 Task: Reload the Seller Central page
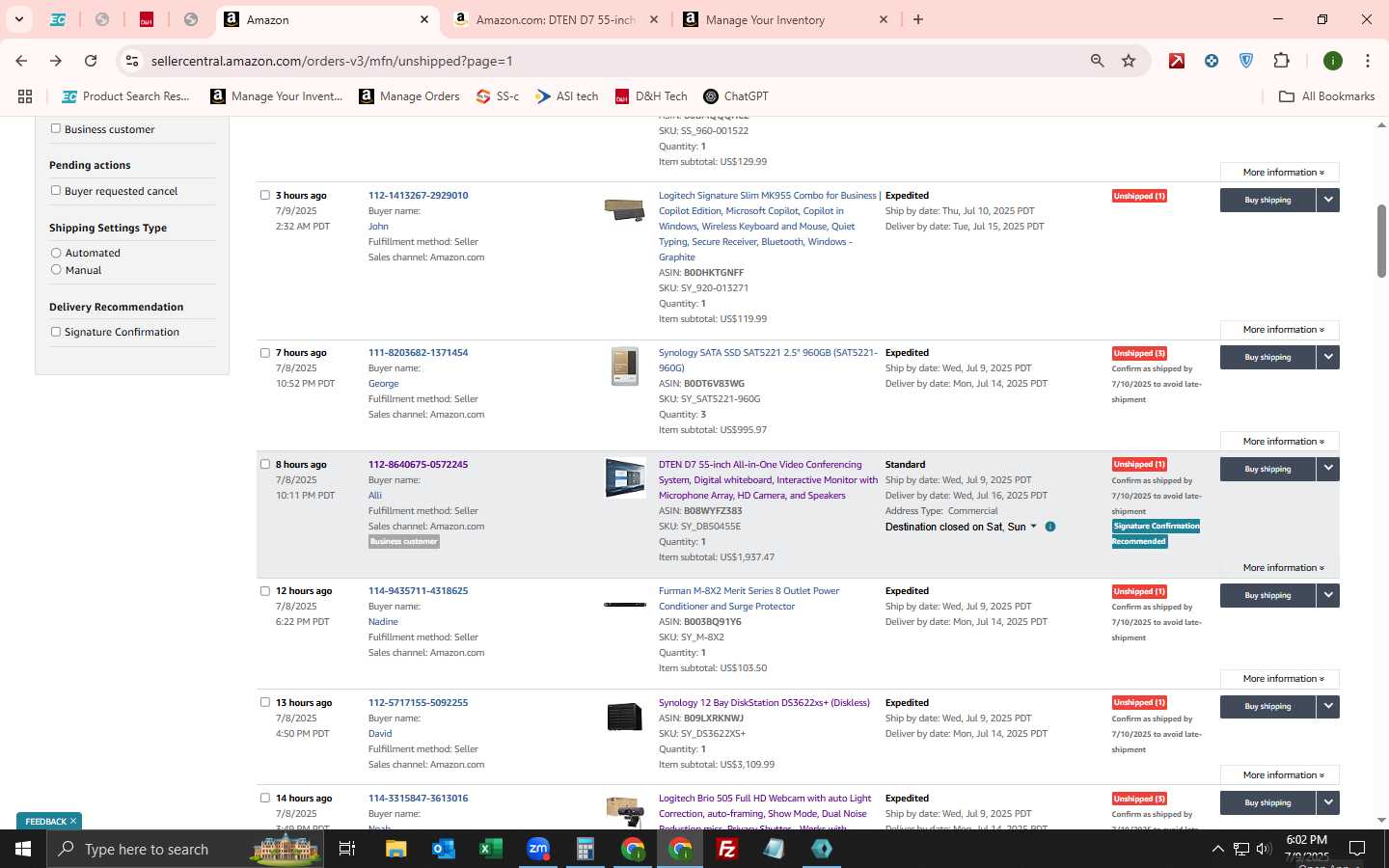pyautogui.click(x=91, y=61)
